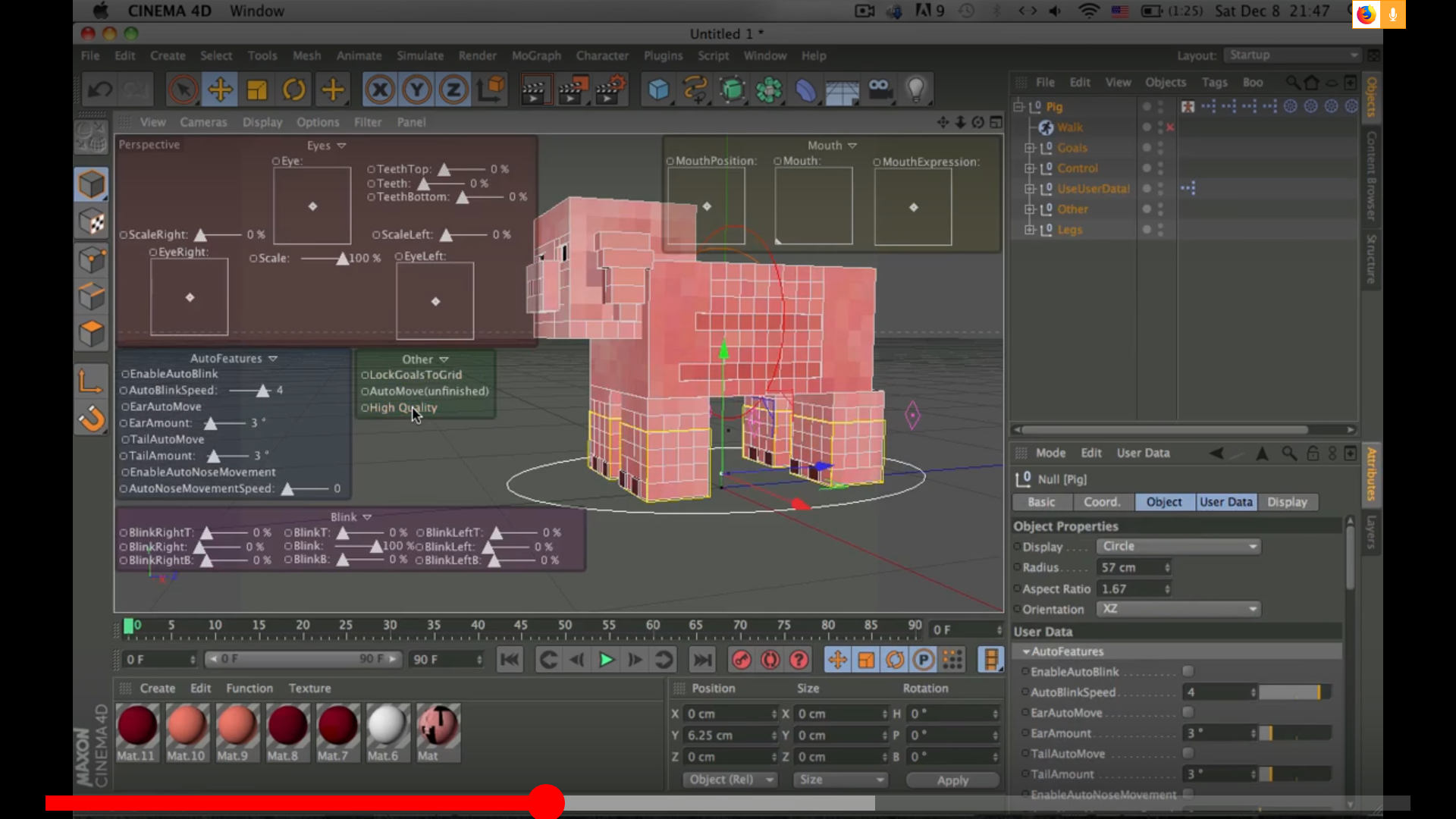Toggle Pig object visibility dot
Image resolution: width=1456 pixels, height=819 pixels.
click(1147, 106)
